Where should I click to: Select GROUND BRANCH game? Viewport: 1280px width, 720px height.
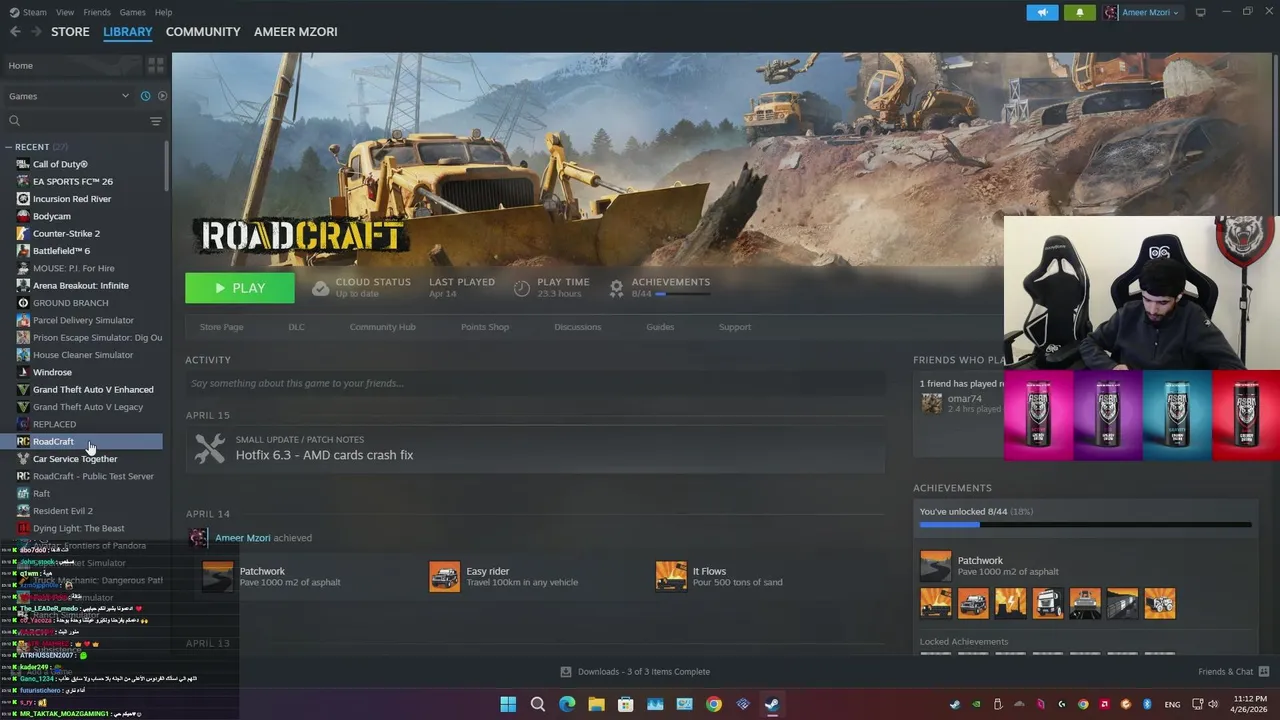pyautogui.click(x=70, y=303)
